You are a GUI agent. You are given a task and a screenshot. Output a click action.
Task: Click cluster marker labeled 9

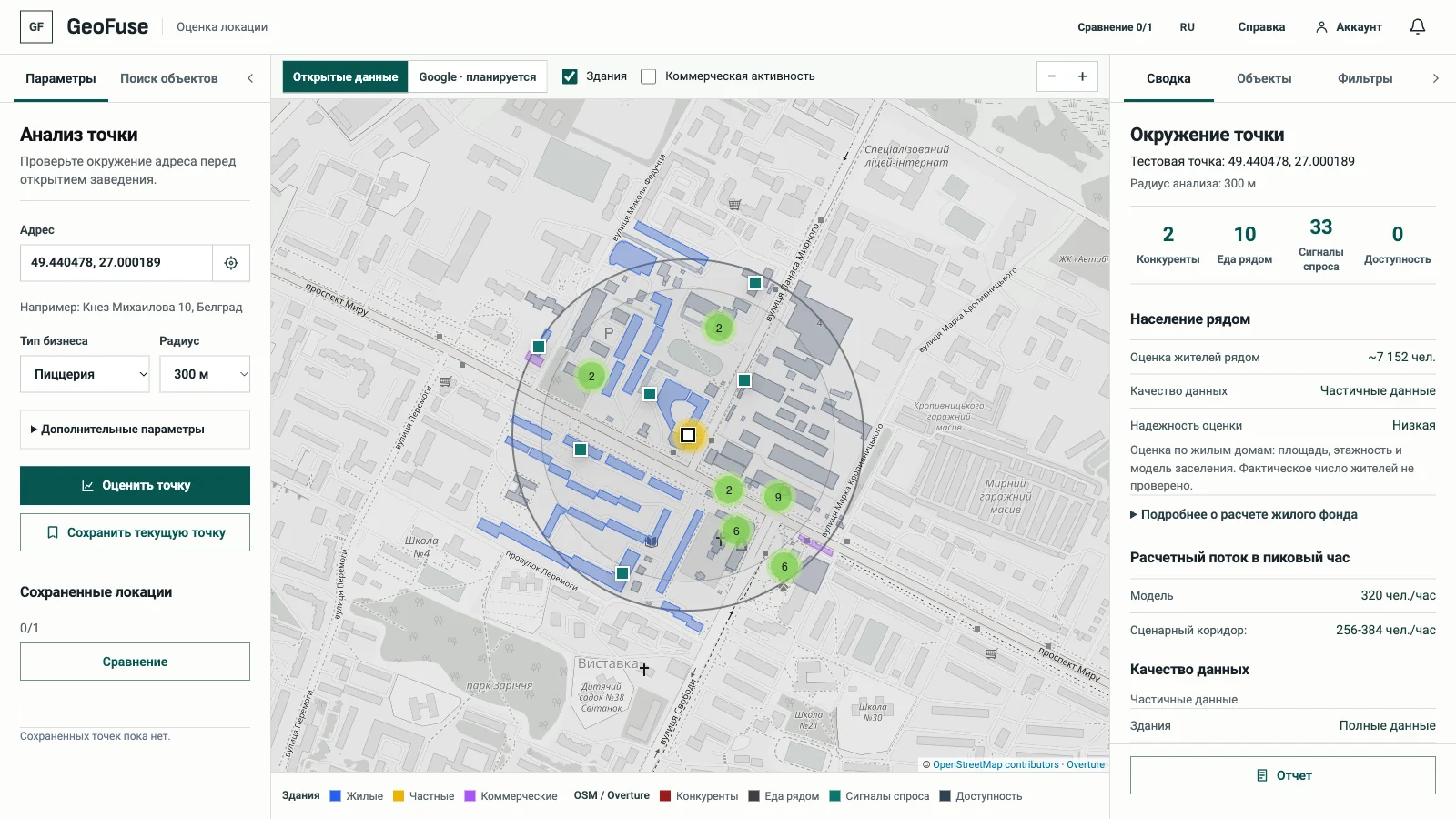778,497
